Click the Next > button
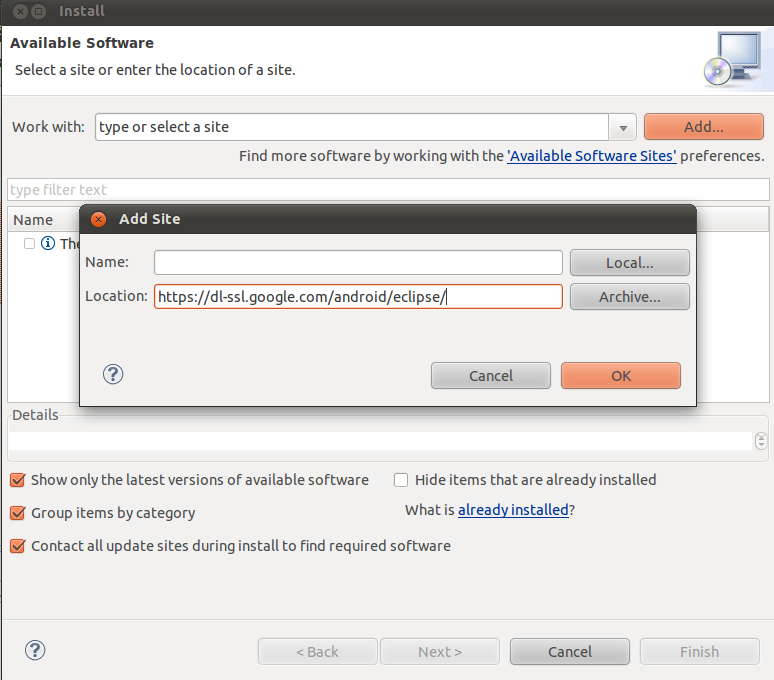The image size is (774, 680). click(440, 651)
